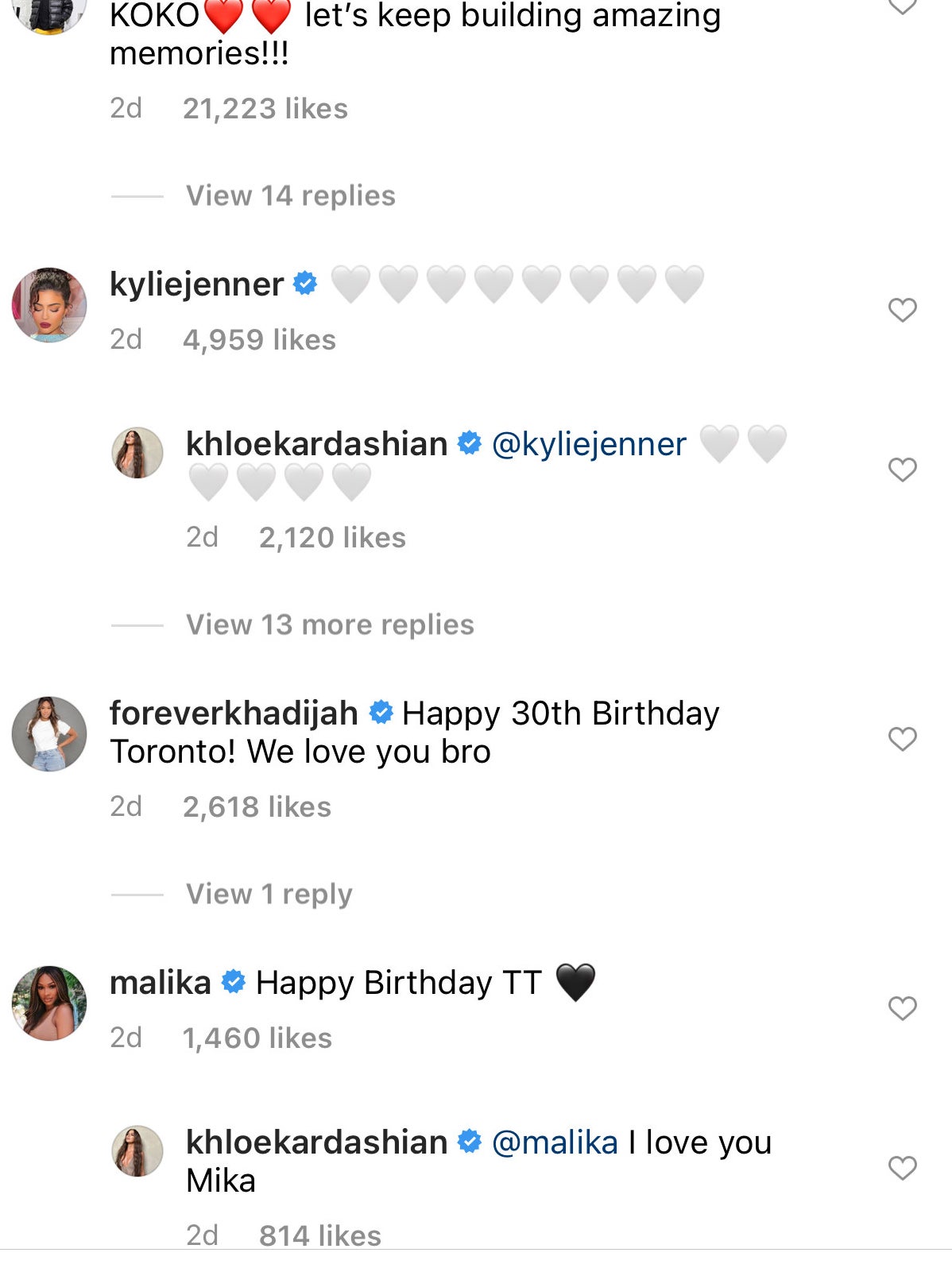952x1268 pixels.
Task: Tap heart on malika's Happy Birthday comment
Action: [x=902, y=1008]
